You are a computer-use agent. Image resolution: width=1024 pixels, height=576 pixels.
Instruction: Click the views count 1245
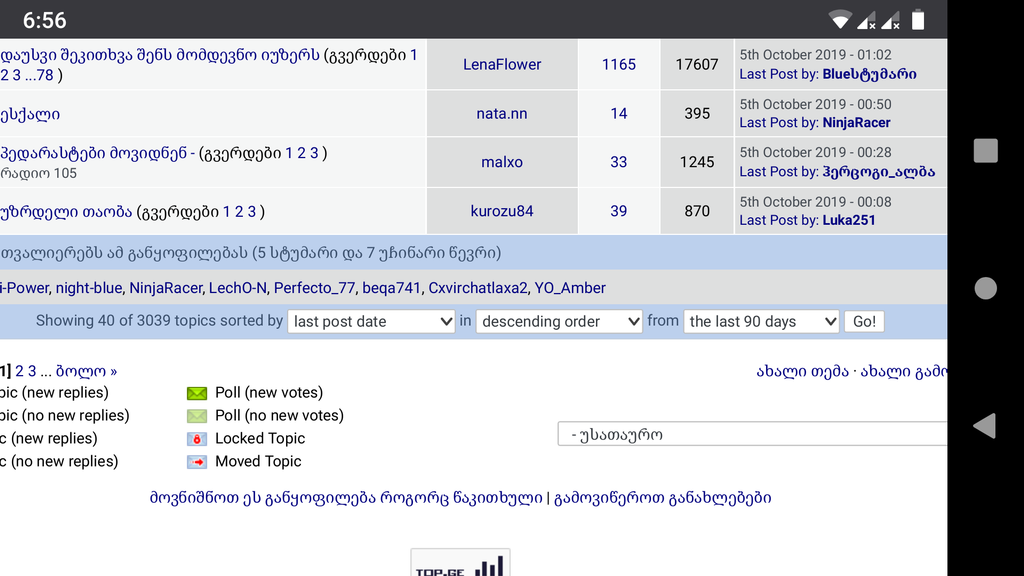point(697,162)
